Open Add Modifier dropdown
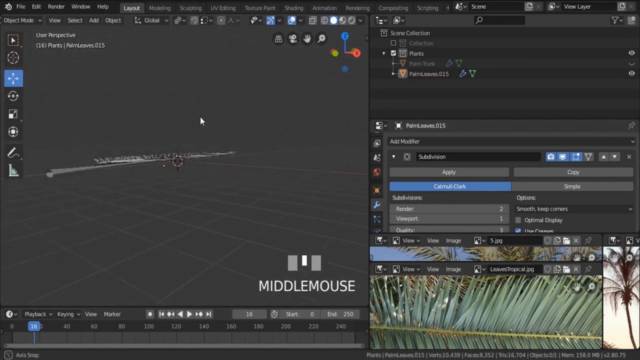 [511, 142]
